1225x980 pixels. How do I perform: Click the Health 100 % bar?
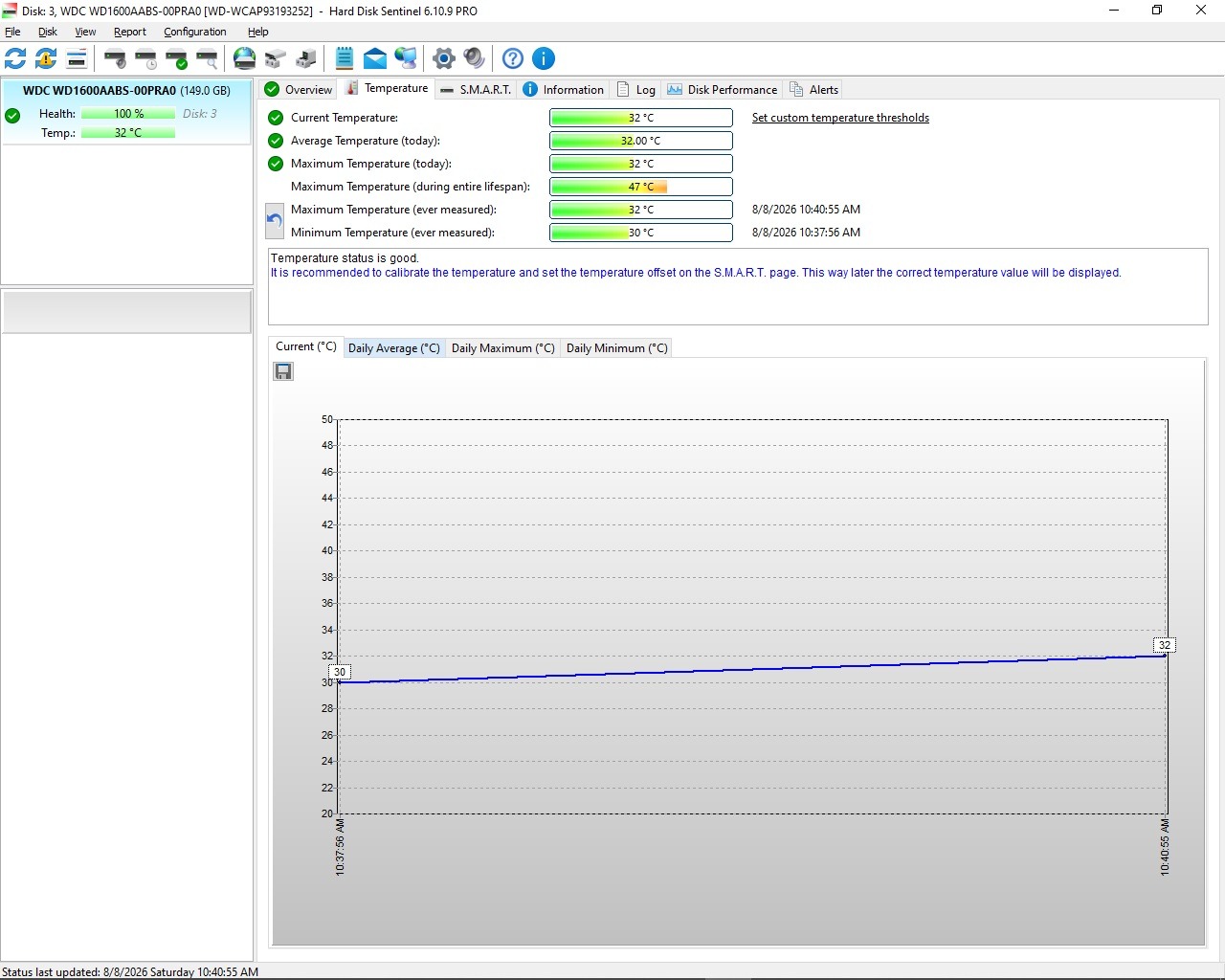pyautogui.click(x=128, y=114)
